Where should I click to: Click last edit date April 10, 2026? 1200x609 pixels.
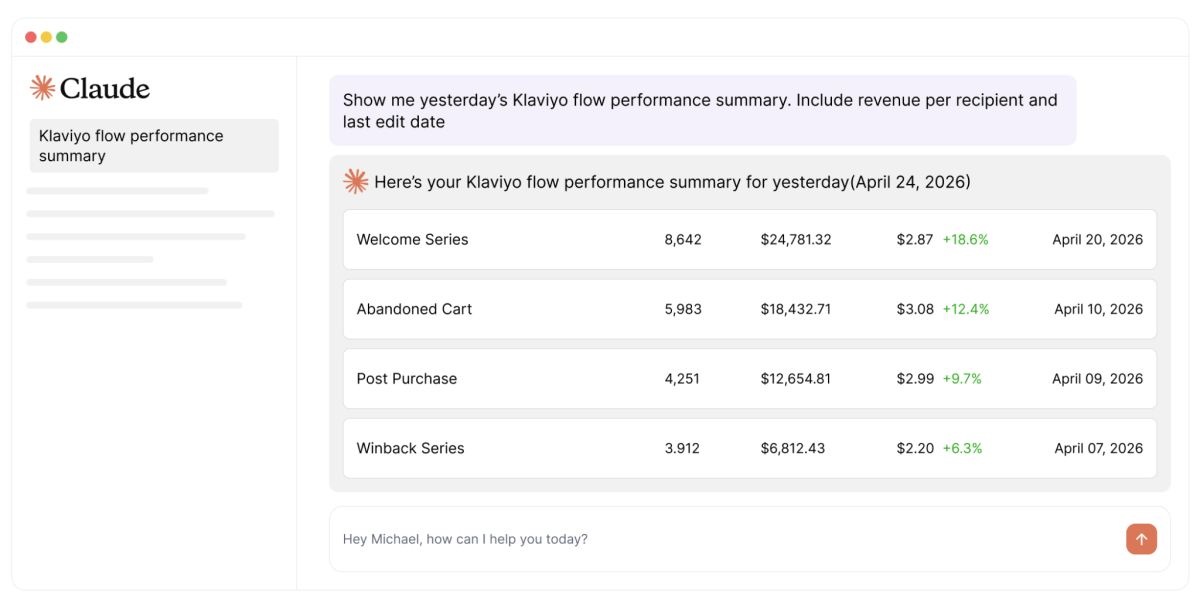(1098, 309)
